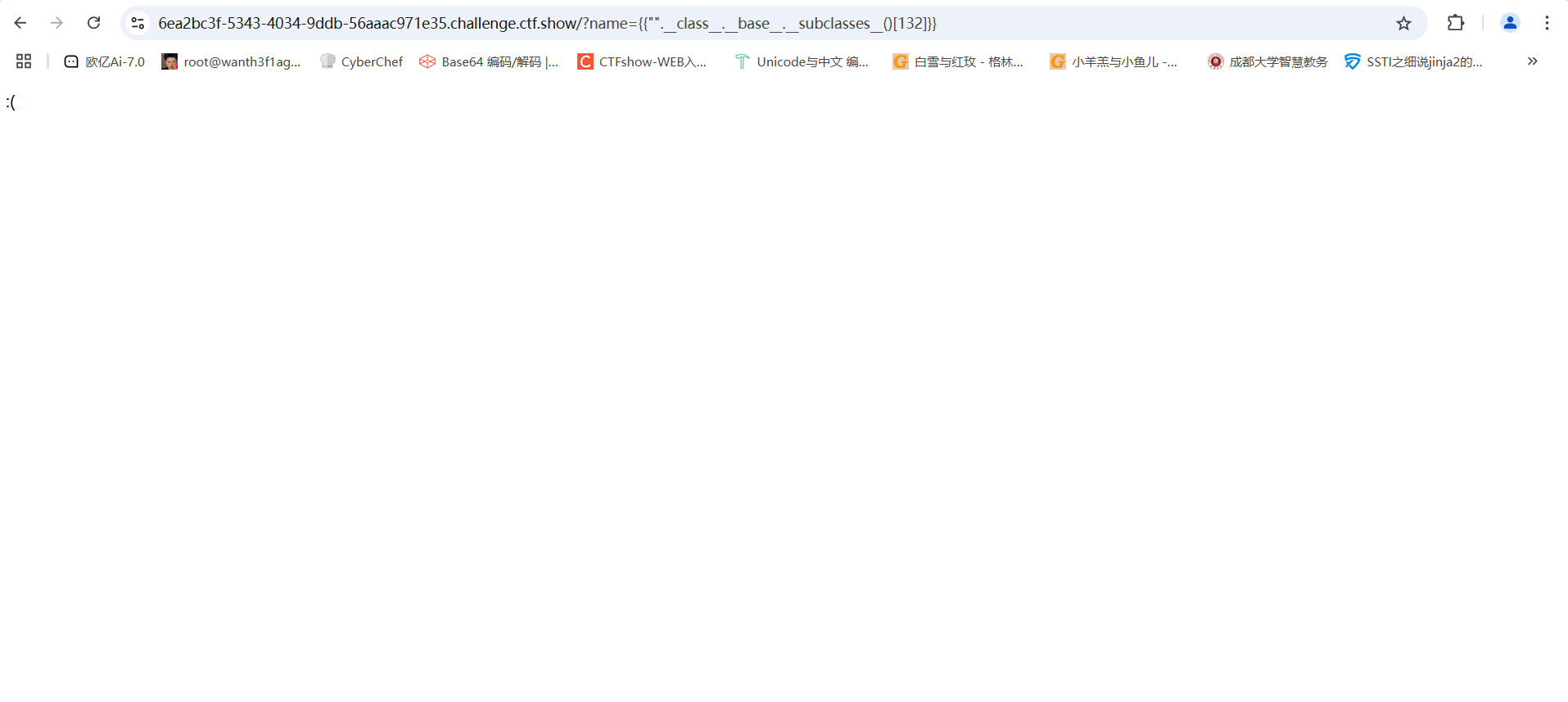The width and height of the screenshot is (1568, 702).
Task: Click the forward navigation arrow
Action: (56, 23)
